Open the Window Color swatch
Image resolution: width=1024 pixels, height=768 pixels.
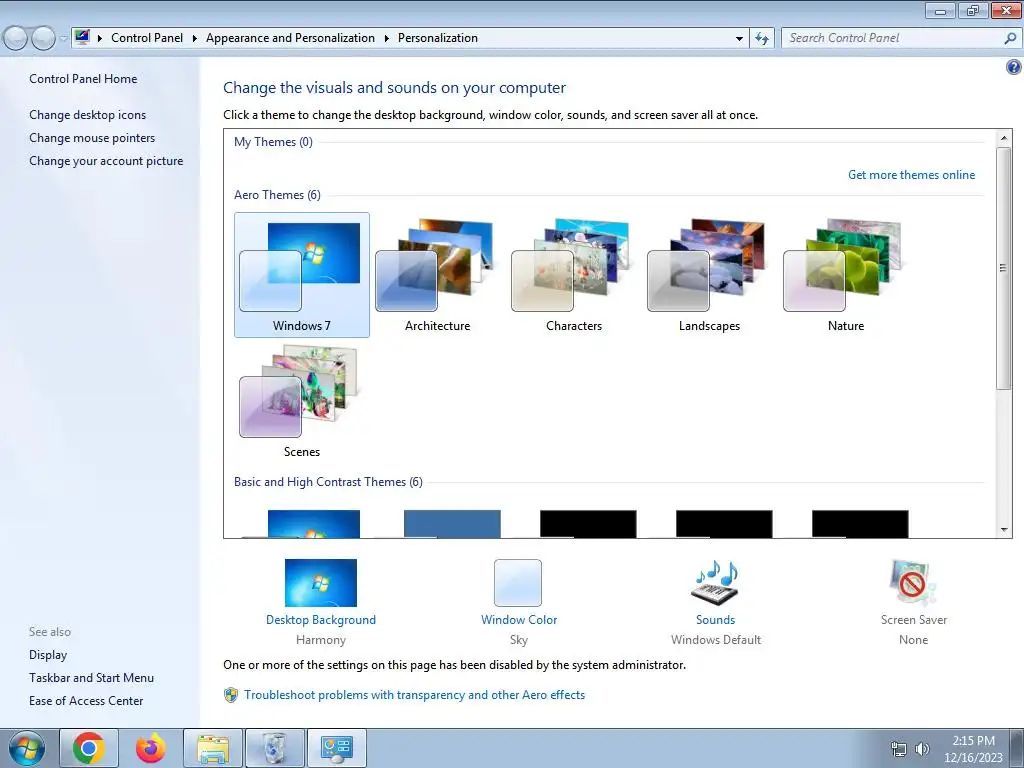tap(518, 583)
